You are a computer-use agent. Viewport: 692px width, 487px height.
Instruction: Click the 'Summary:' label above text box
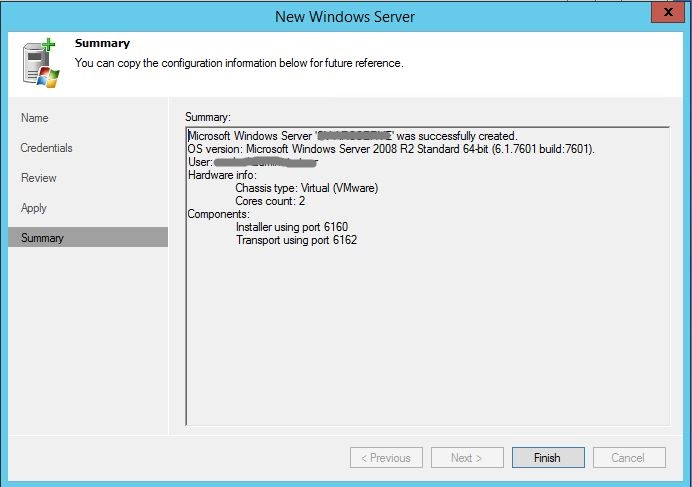click(208, 117)
